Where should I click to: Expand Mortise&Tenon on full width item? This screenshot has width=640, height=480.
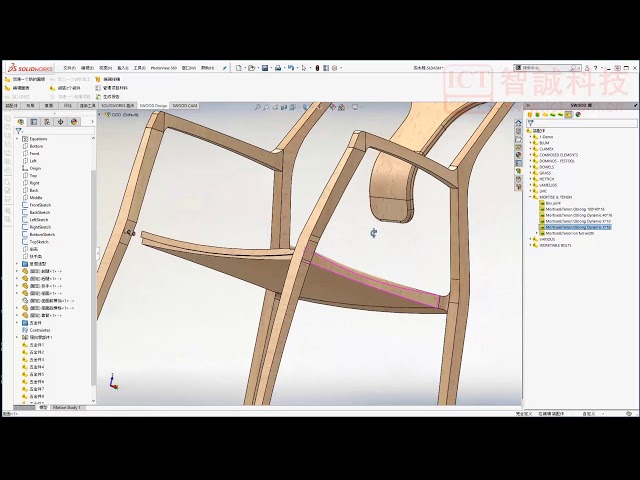click(537, 233)
